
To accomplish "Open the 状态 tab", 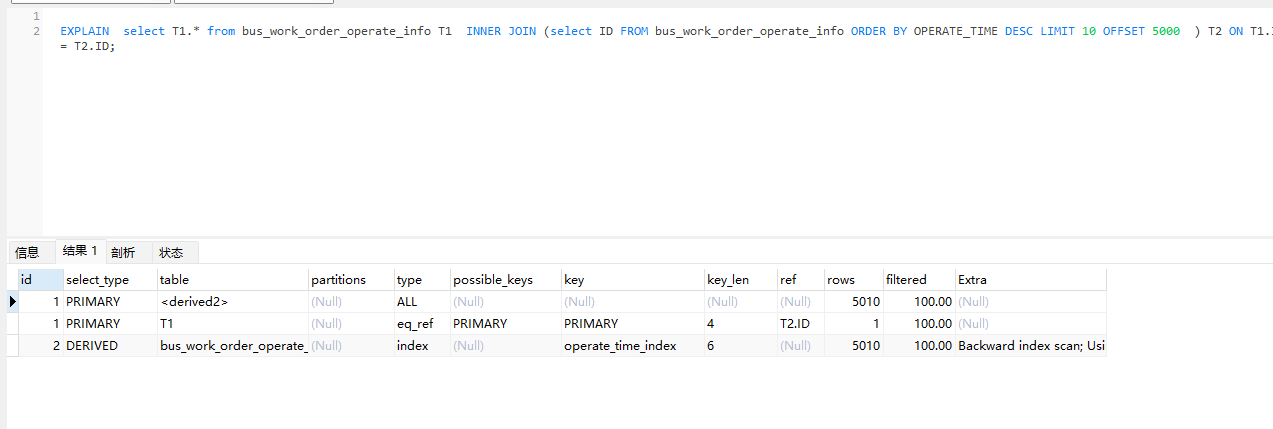I will point(171,253).
